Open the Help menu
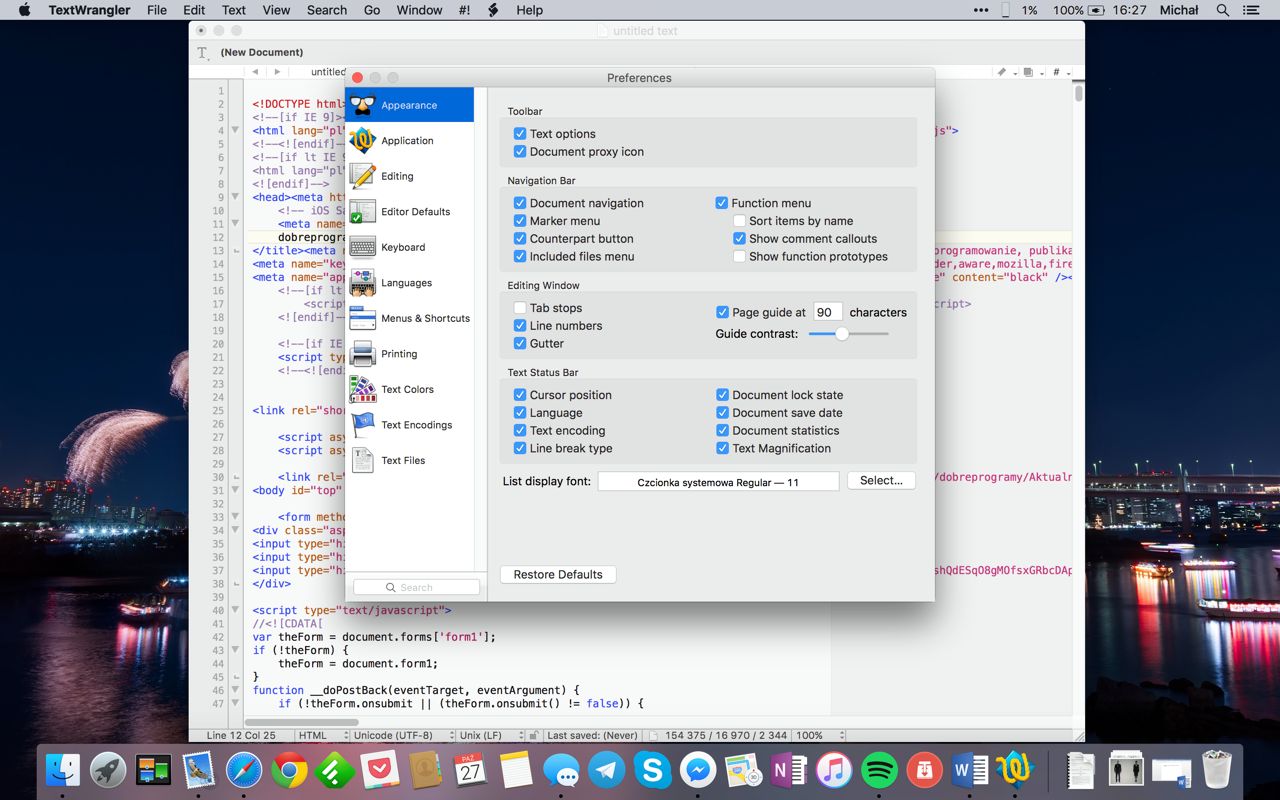 point(530,10)
